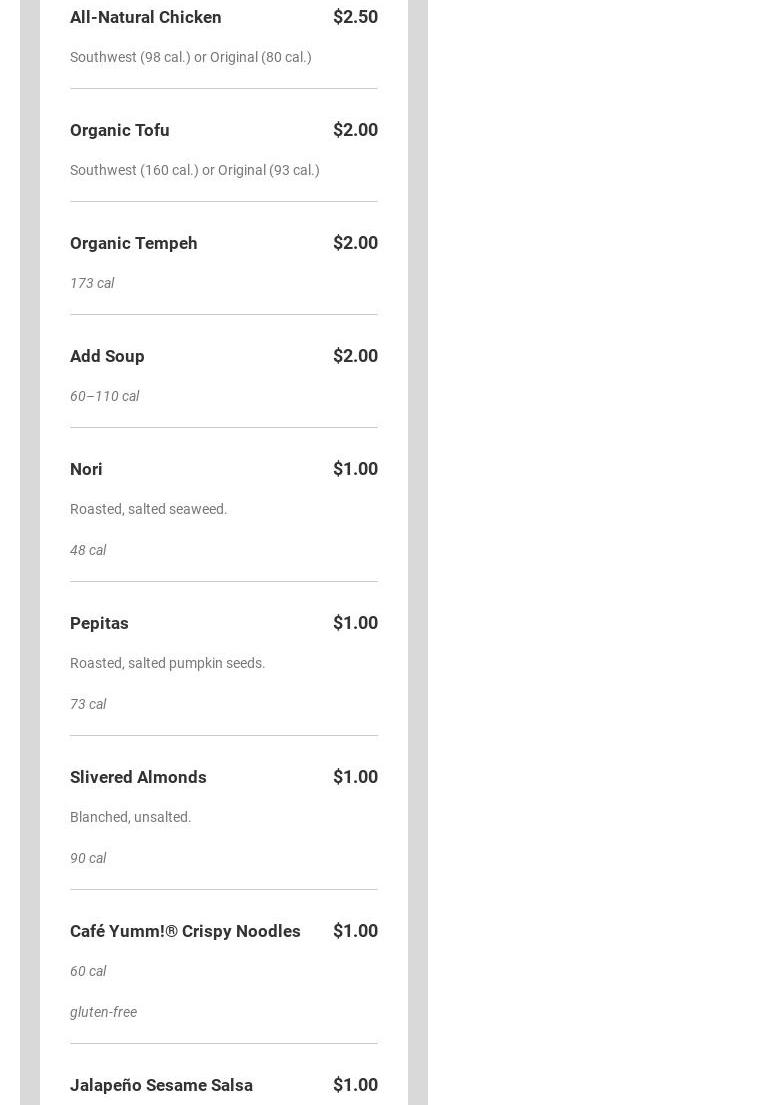Click the "Roasted, salted seaweed." description
Screen dimensions: 770x1105
(x=149, y=509)
